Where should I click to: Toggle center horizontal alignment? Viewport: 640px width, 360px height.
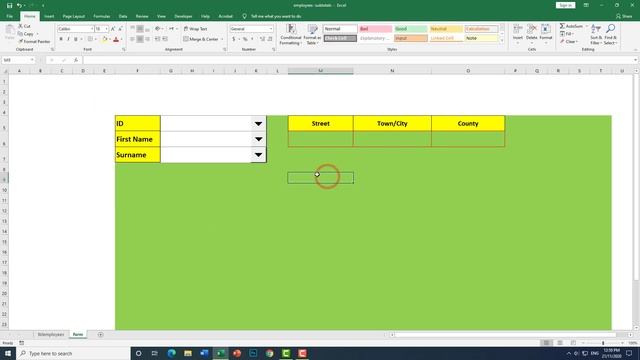pyautogui.click(x=140, y=39)
